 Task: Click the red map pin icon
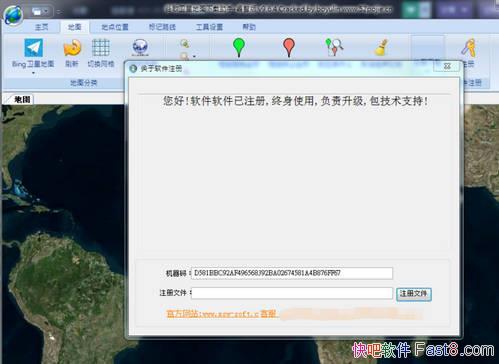click(289, 47)
